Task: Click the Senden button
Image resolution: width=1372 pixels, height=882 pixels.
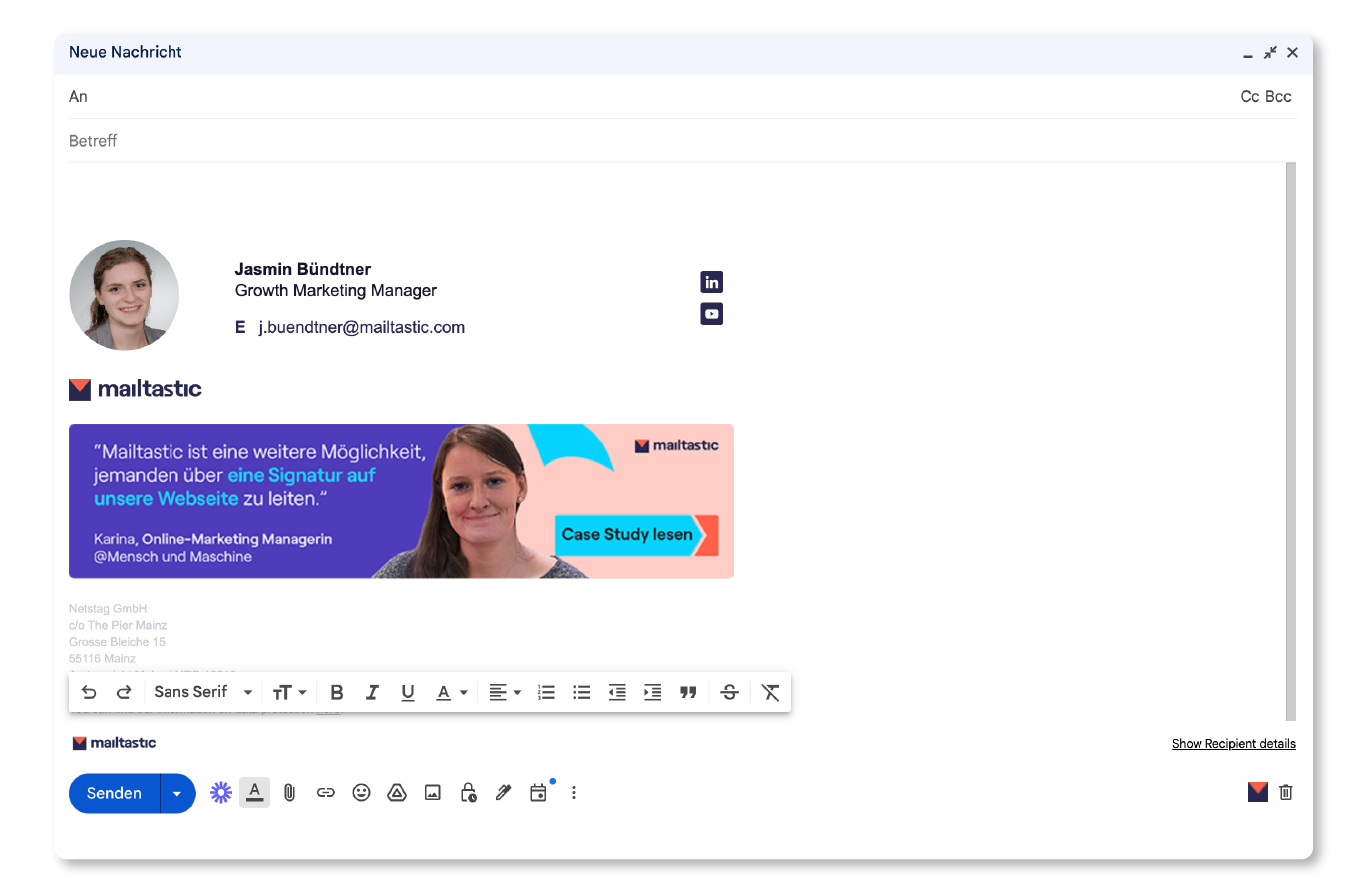Action: 114,793
